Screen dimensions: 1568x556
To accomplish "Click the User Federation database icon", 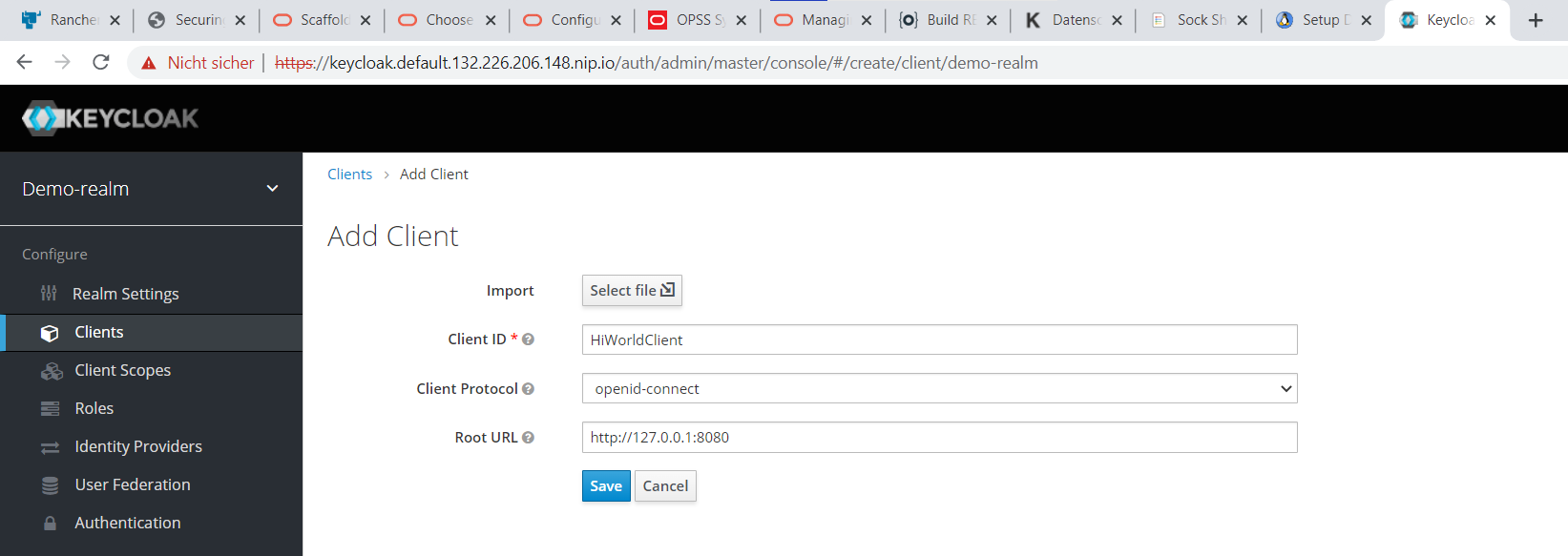I will coord(50,485).
